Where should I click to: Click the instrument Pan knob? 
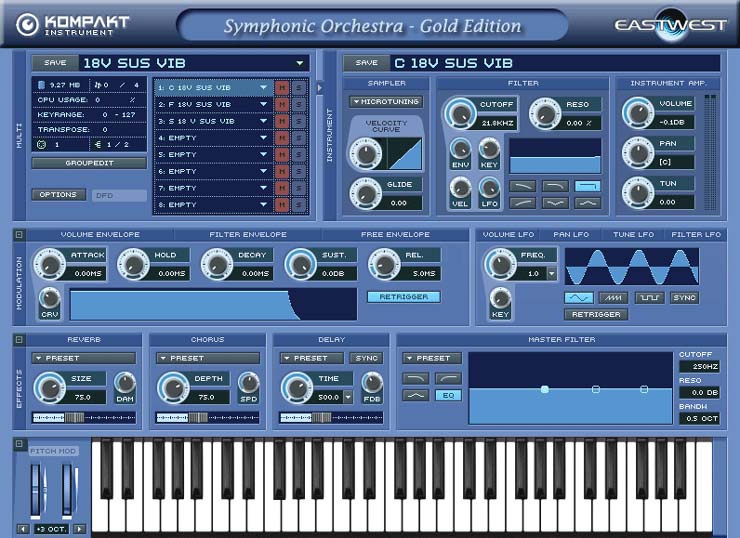[638, 153]
